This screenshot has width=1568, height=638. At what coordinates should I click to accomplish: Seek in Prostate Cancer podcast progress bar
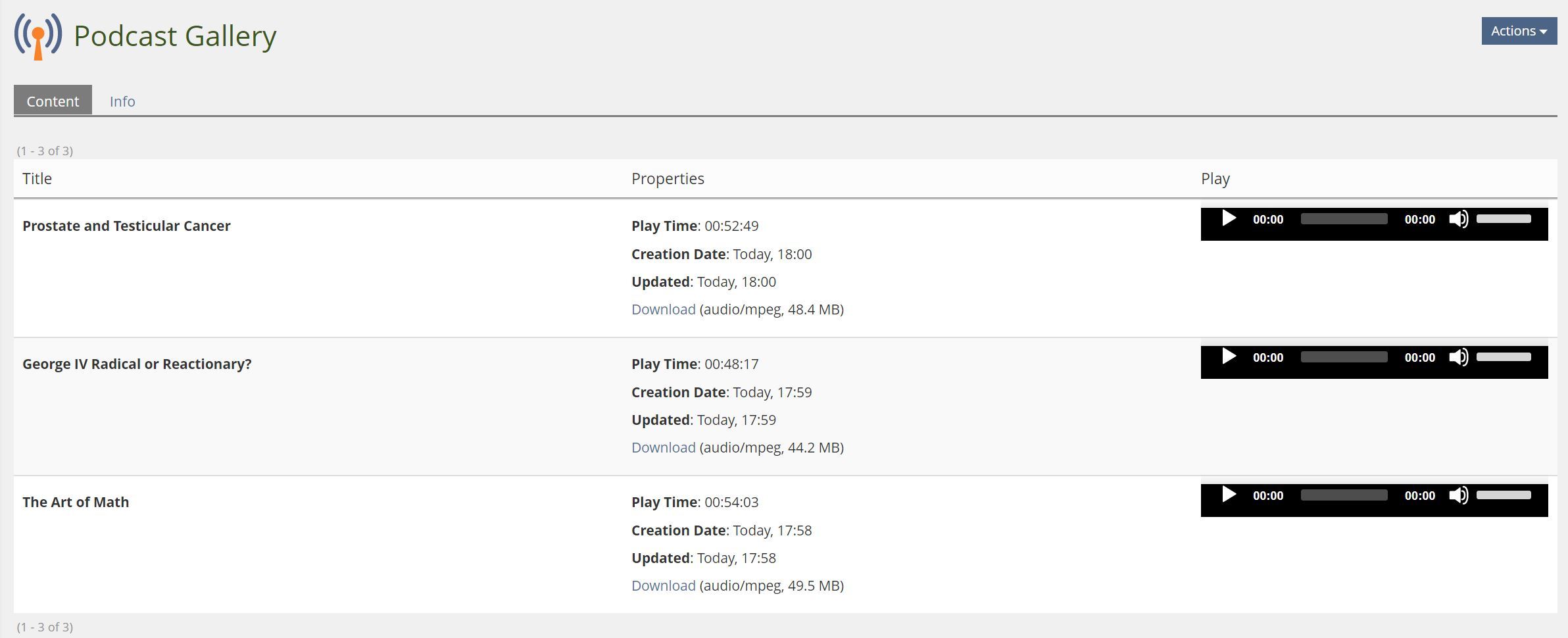click(x=1344, y=219)
